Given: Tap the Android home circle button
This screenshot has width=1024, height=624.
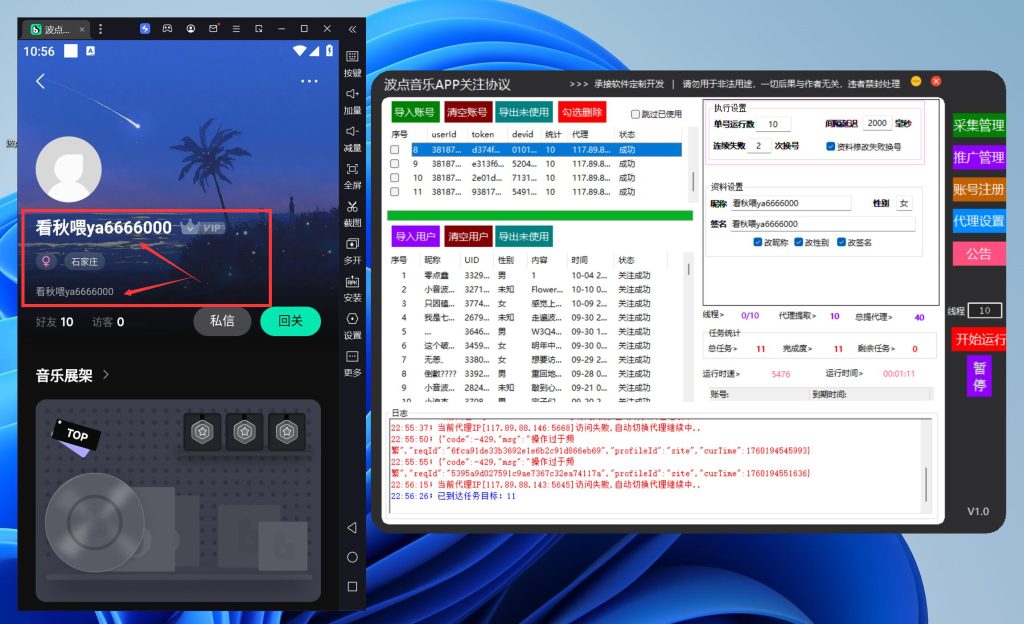Looking at the screenshot, I should pos(352,557).
